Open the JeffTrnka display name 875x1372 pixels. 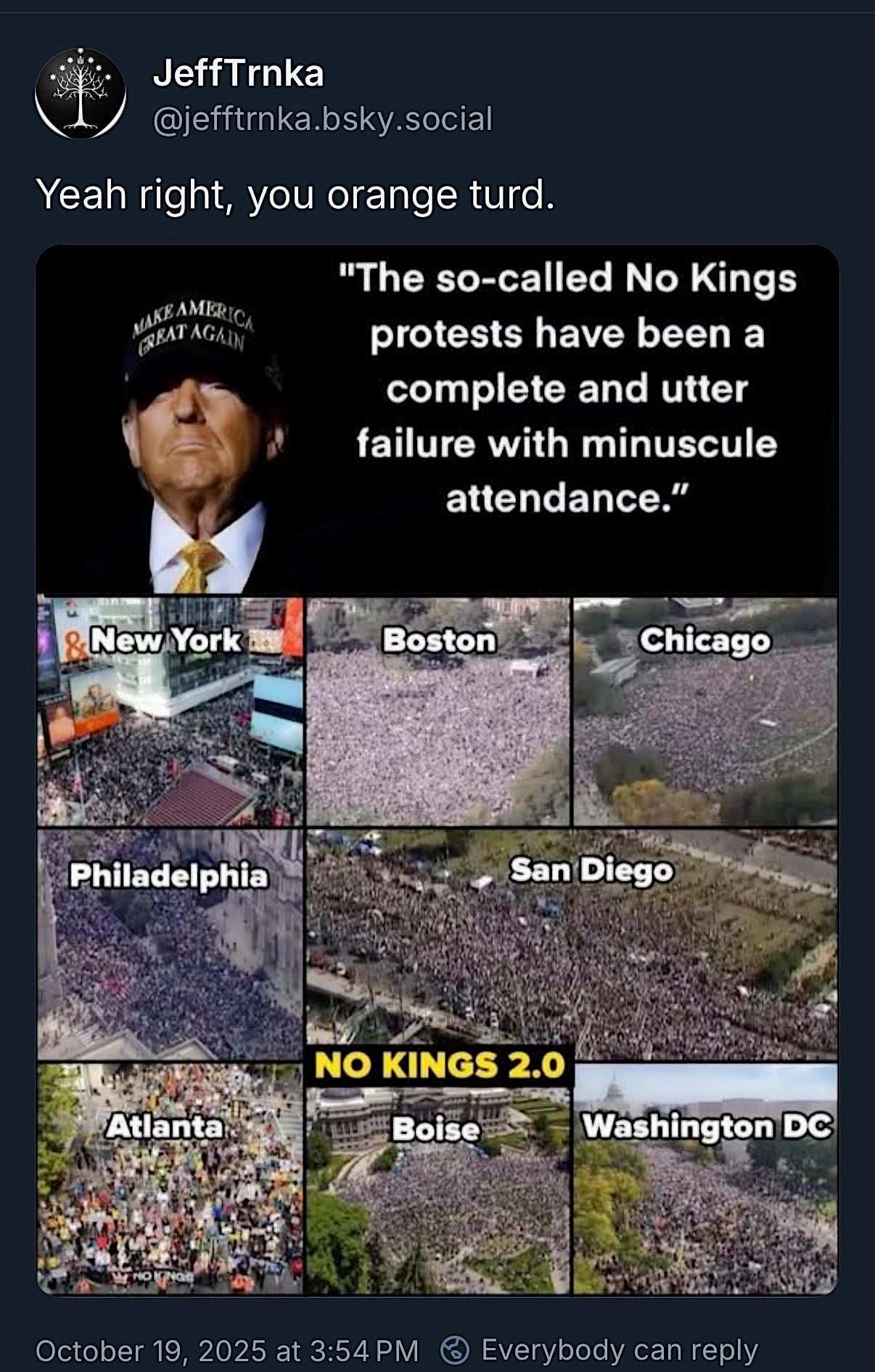238,73
